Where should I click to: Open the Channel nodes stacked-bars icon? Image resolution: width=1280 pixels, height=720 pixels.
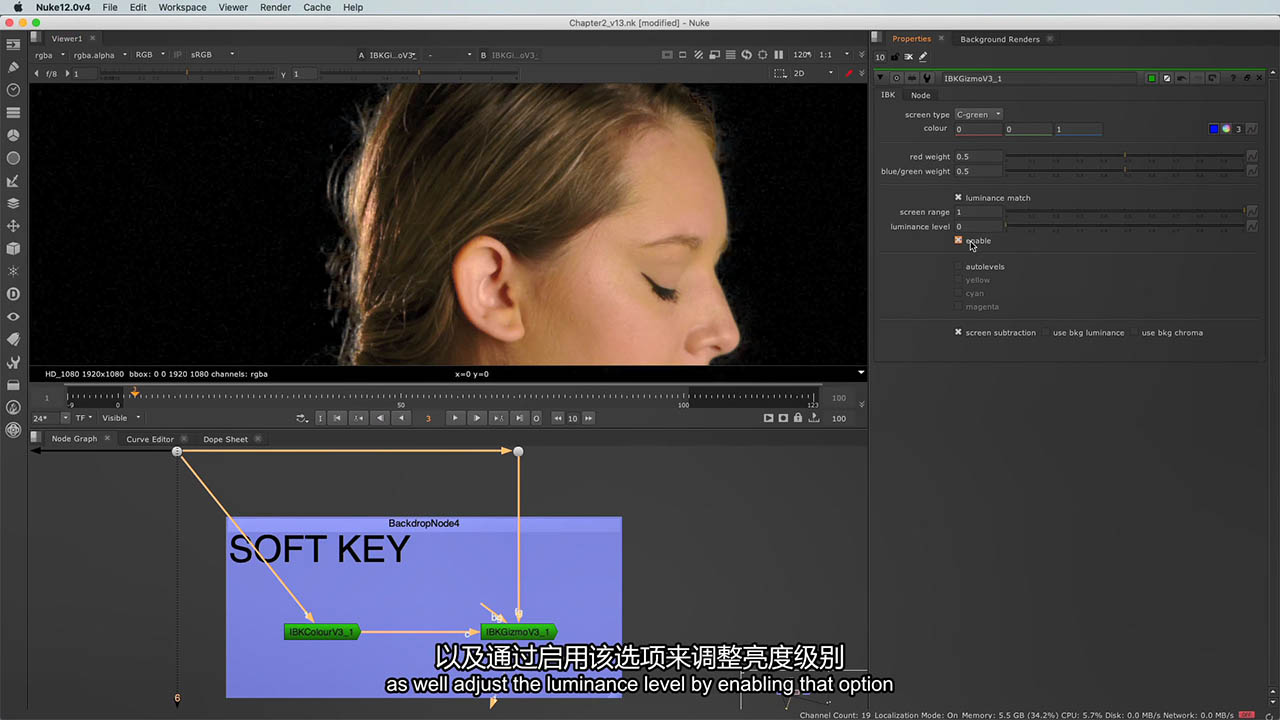pos(14,113)
